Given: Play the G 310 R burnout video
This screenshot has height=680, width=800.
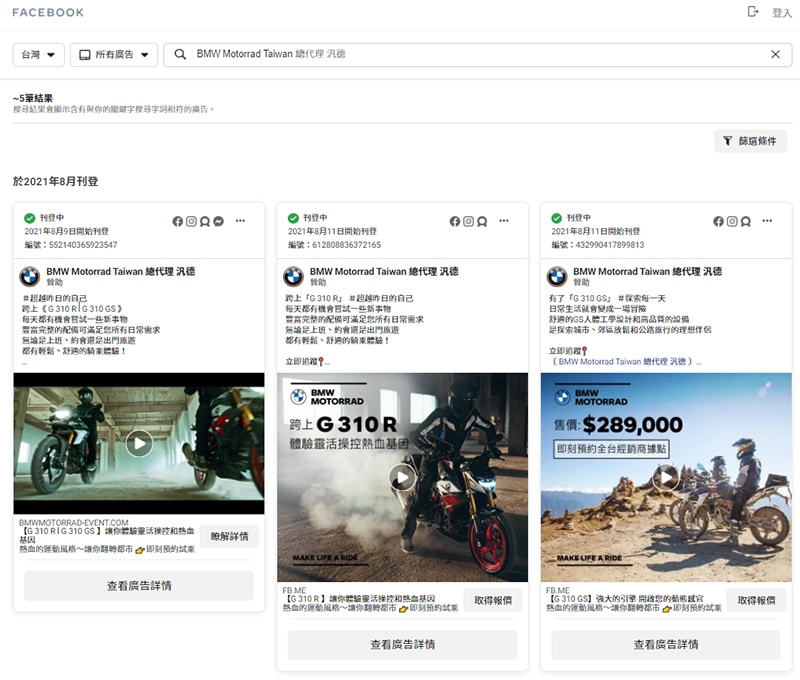Looking at the screenshot, I should 403,477.
